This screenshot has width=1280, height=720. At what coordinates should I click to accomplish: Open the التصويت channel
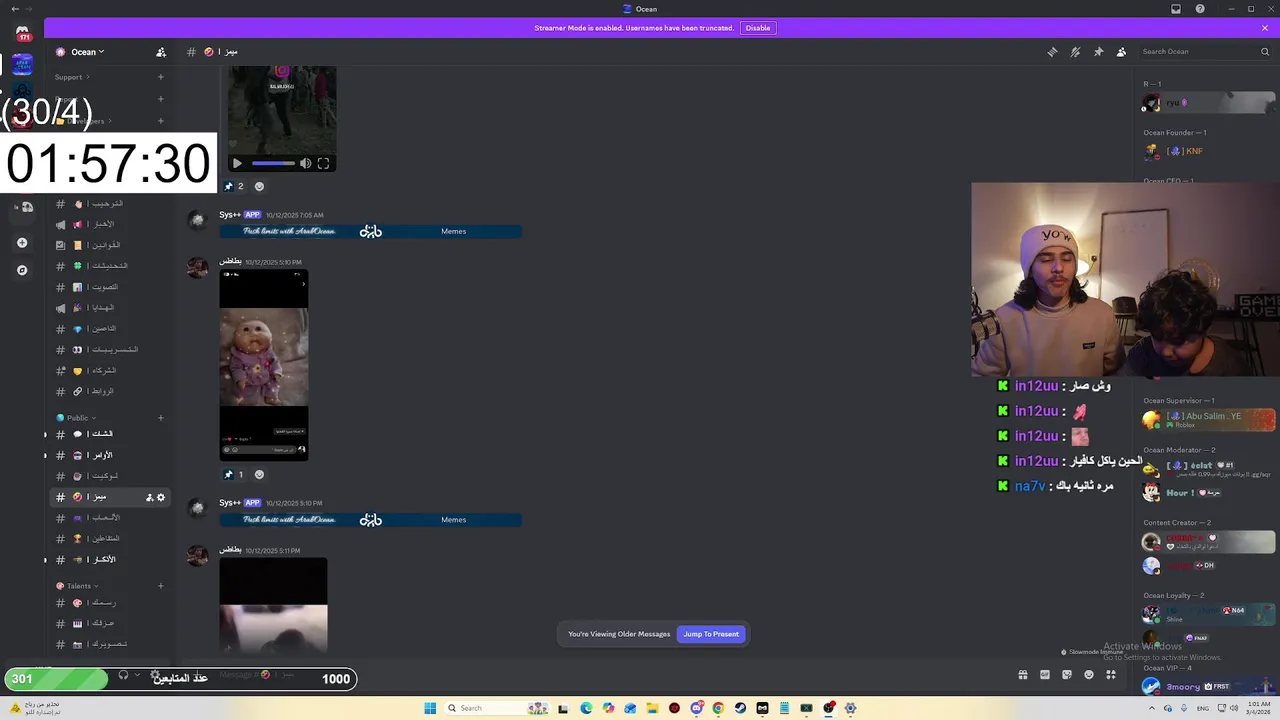pos(110,287)
